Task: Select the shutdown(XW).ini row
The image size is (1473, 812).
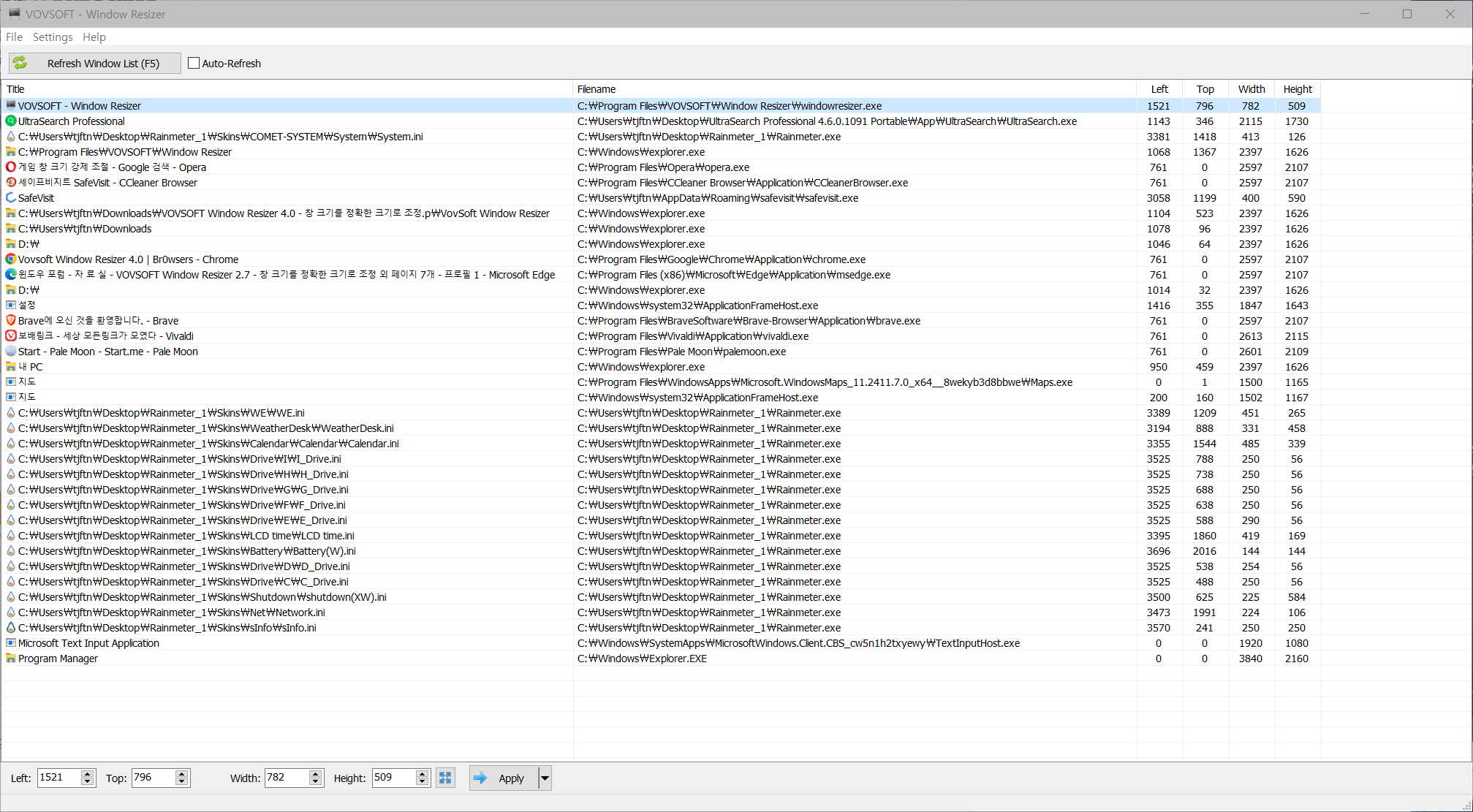Action: [x=661, y=597]
